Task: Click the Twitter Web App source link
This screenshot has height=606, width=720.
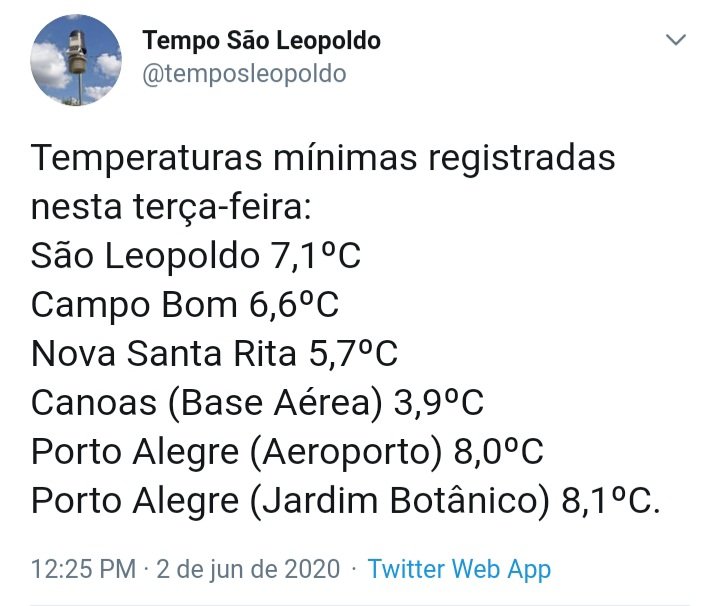Action: [x=459, y=570]
